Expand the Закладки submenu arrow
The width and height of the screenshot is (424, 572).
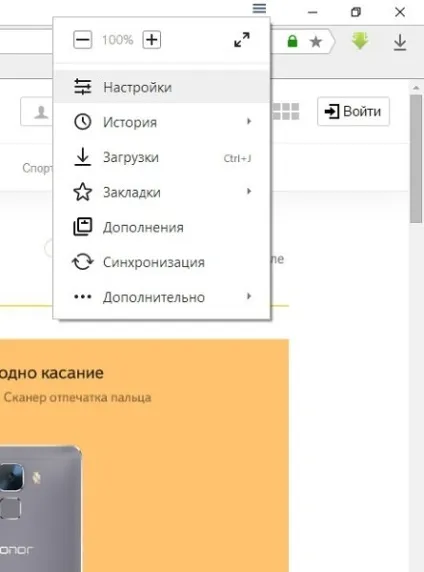tap(249, 191)
